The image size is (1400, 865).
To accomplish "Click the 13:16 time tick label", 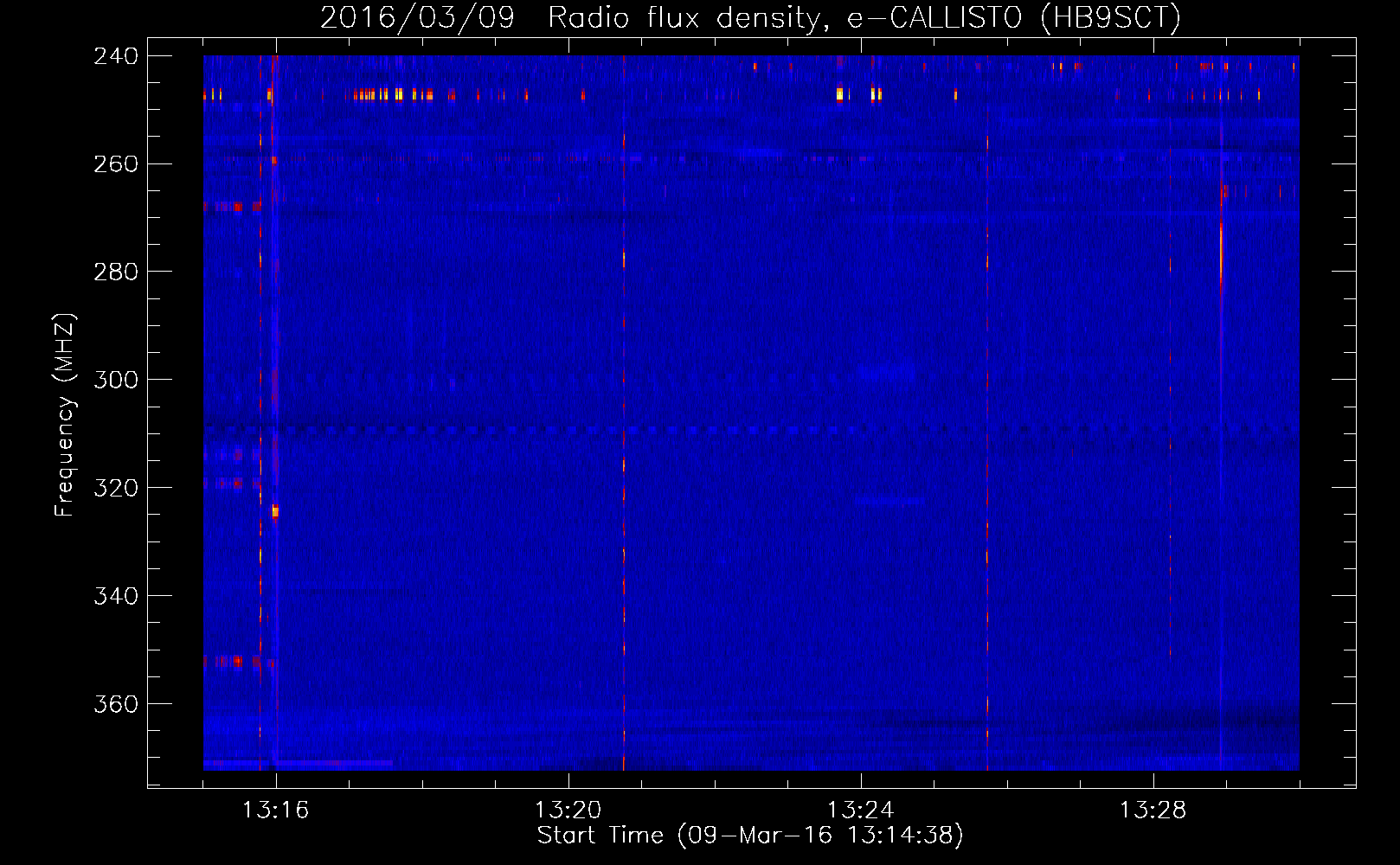I will pyautogui.click(x=275, y=811).
